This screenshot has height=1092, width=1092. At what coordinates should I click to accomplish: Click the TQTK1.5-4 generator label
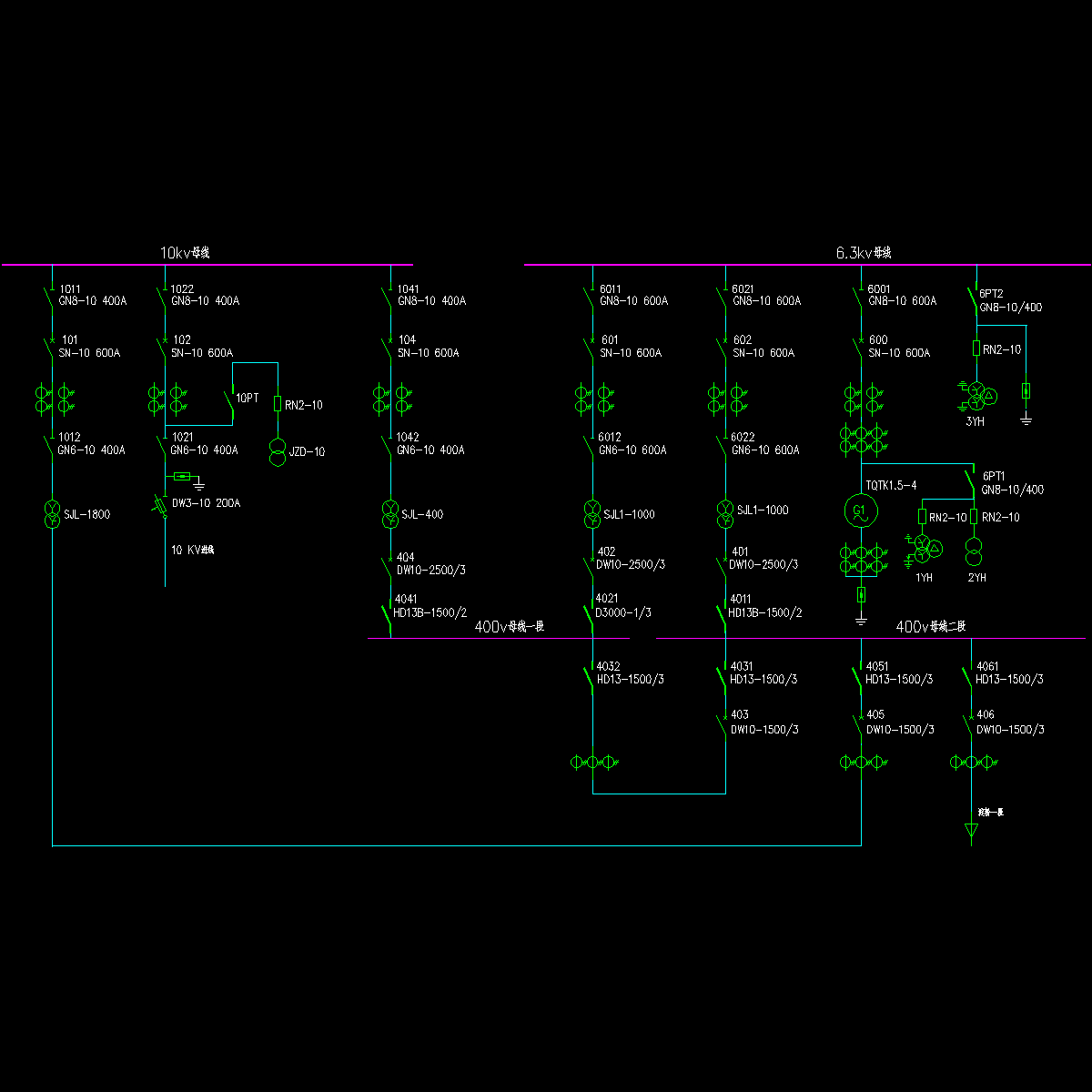(x=891, y=485)
